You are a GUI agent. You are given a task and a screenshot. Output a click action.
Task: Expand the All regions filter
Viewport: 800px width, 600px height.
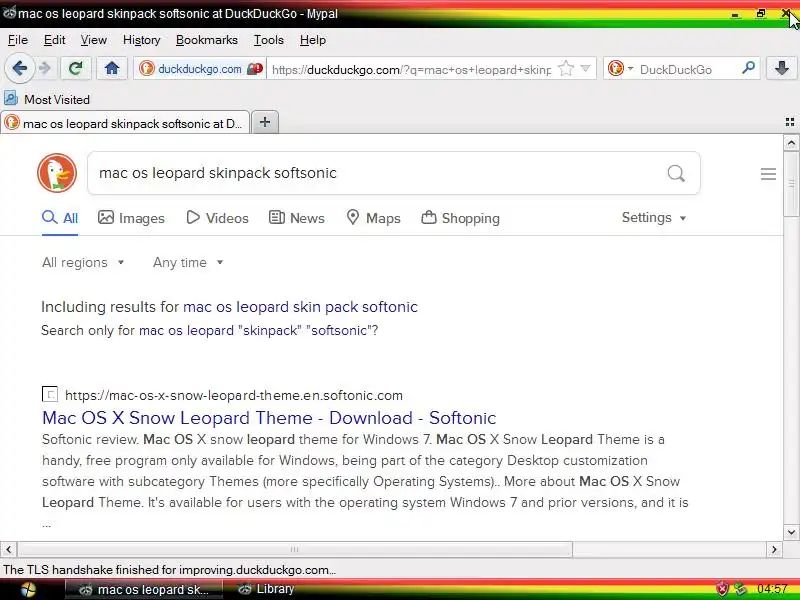click(83, 262)
